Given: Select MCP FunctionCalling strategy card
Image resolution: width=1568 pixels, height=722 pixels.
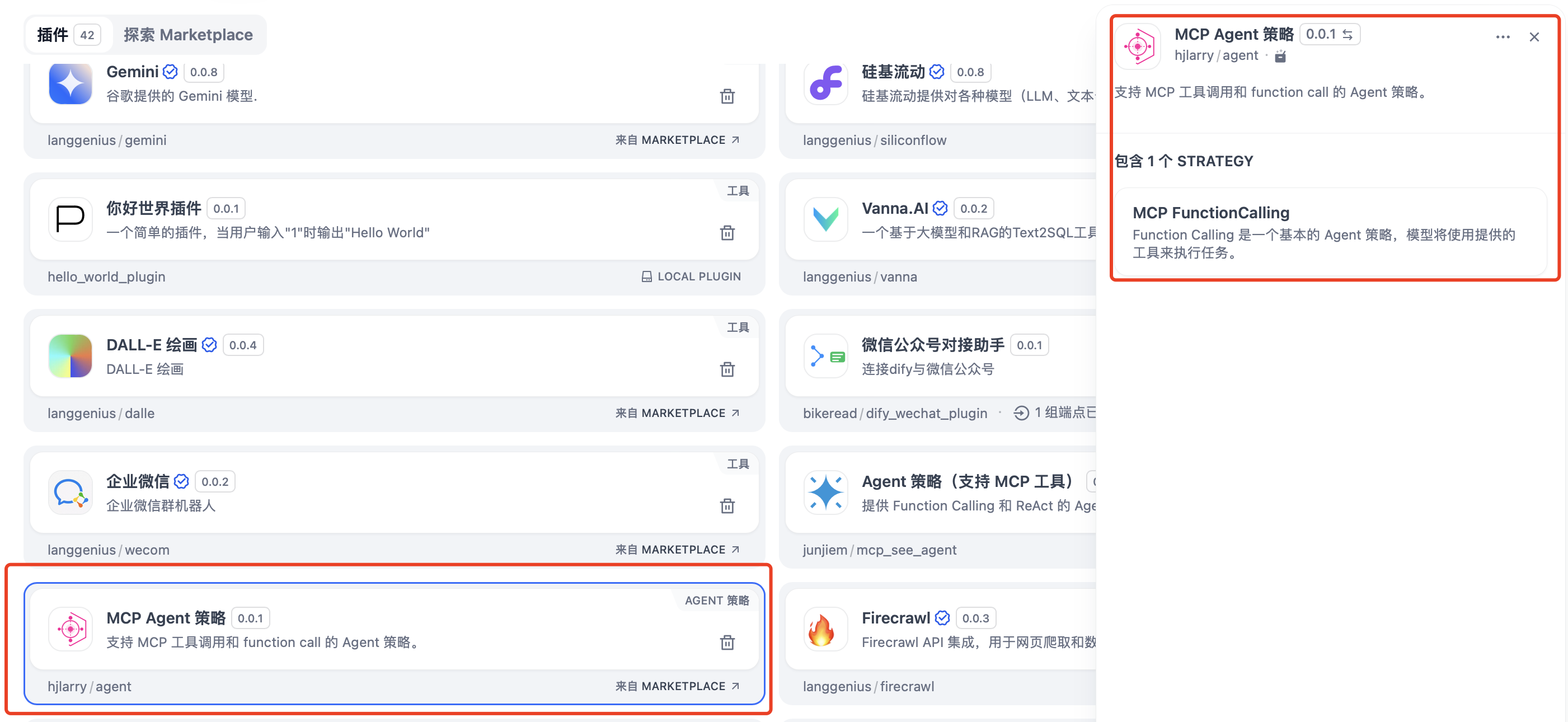Looking at the screenshot, I should coord(1331,232).
